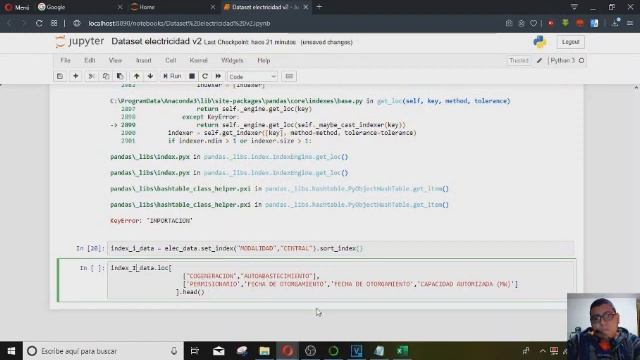This screenshot has width=640, height=360.
Task: Restart the kernel icon
Action: (205, 76)
